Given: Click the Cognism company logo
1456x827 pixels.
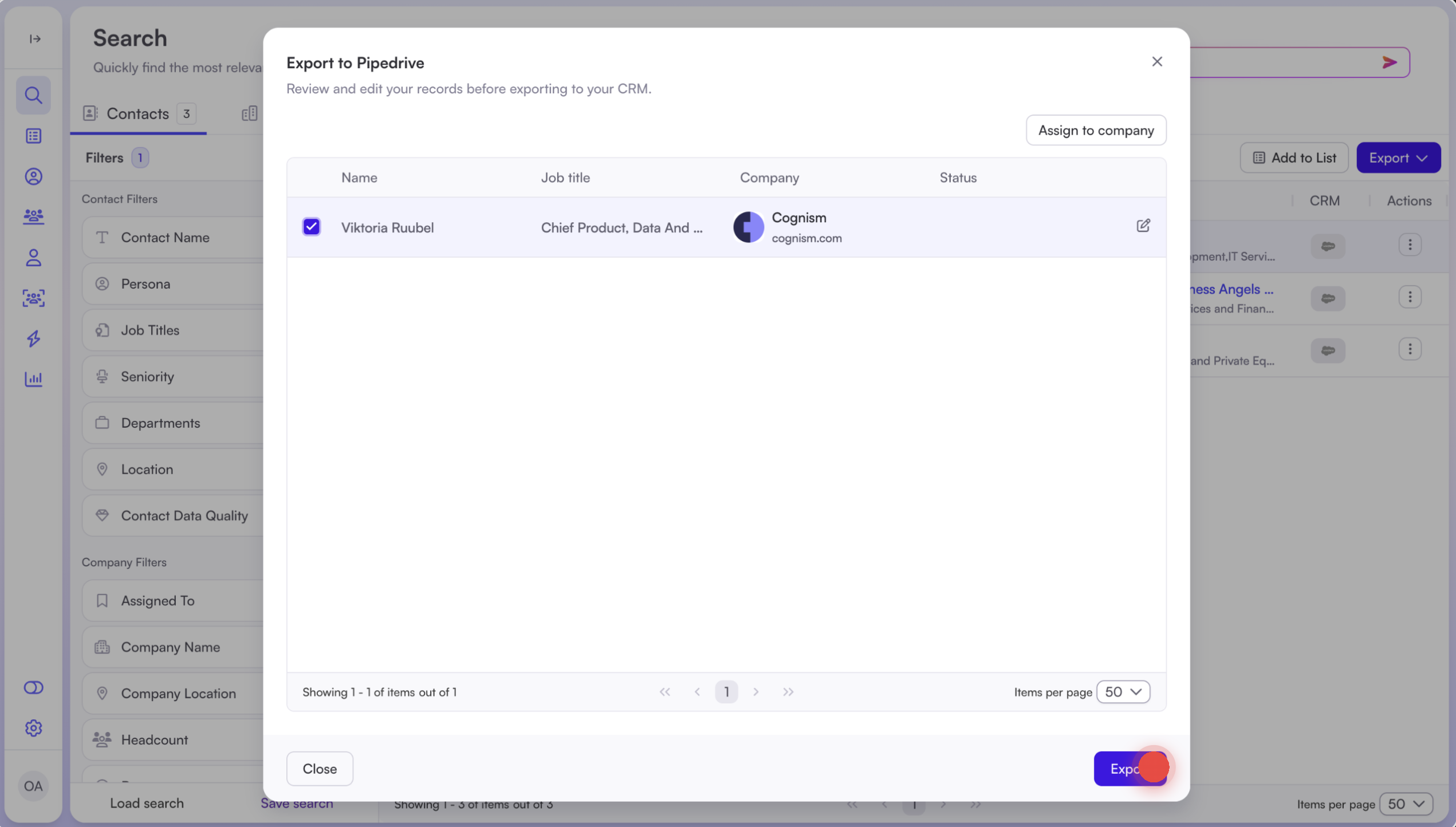Looking at the screenshot, I should tap(748, 227).
